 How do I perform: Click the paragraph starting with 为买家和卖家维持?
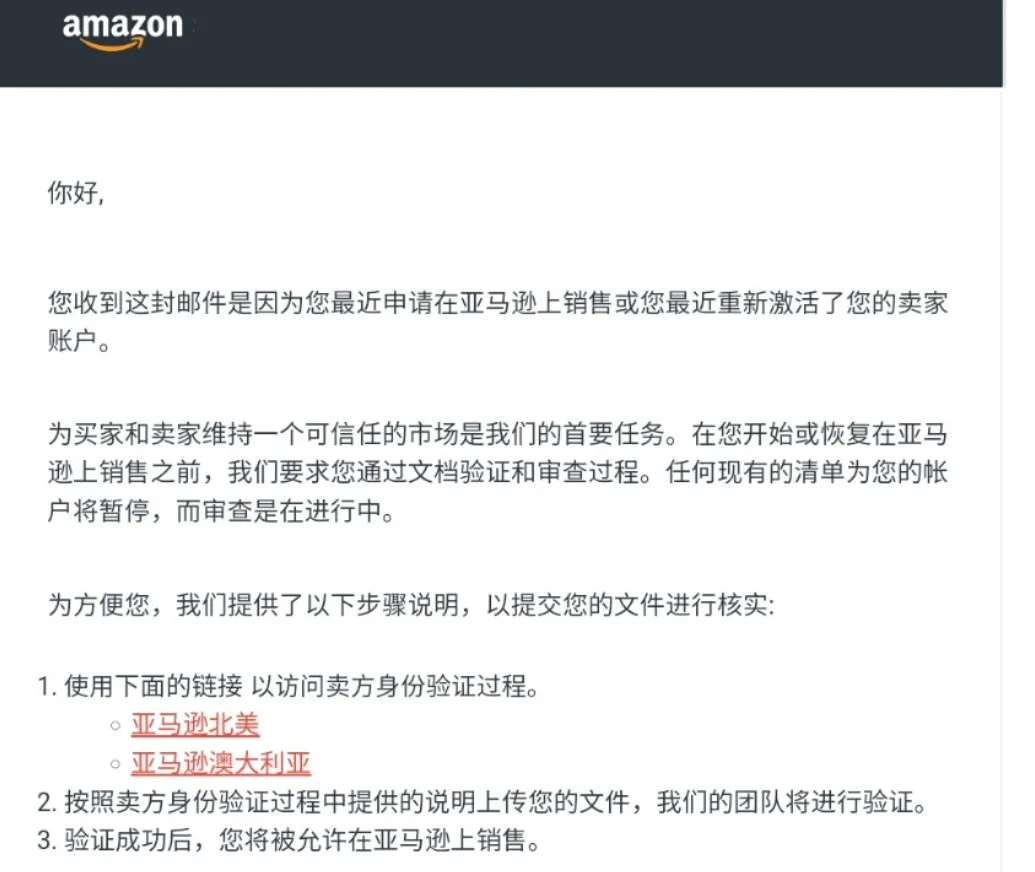pos(497,436)
